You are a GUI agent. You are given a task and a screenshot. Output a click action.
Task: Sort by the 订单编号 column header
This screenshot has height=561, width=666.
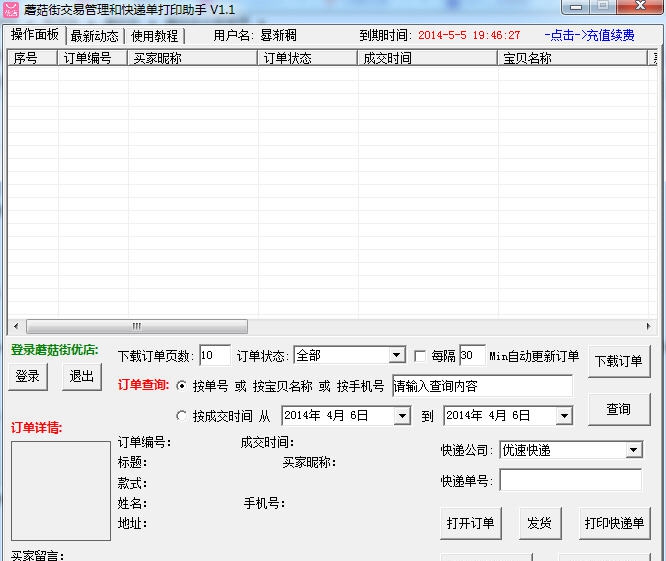[93, 58]
